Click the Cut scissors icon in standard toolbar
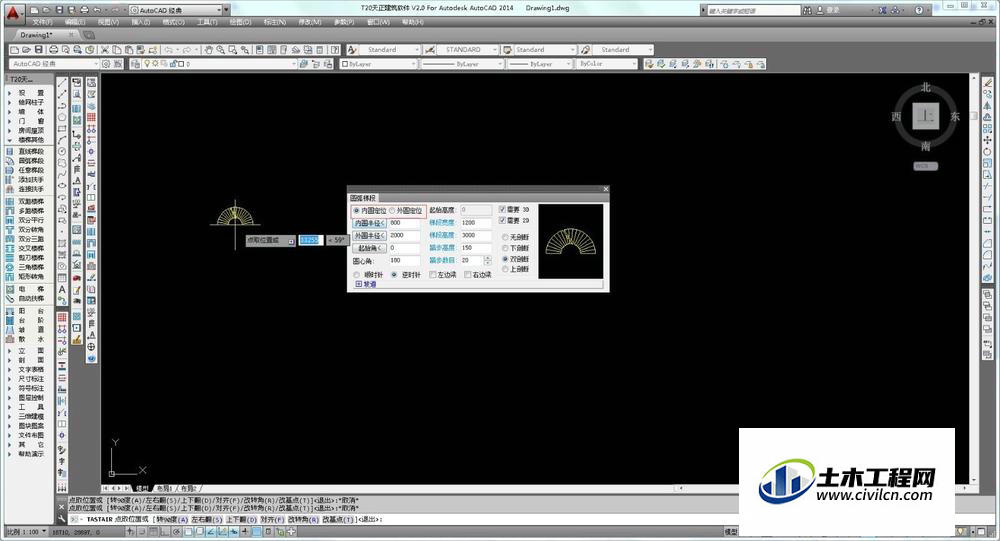Screen dimensions: 1000x541 pyautogui.click(x=105, y=50)
